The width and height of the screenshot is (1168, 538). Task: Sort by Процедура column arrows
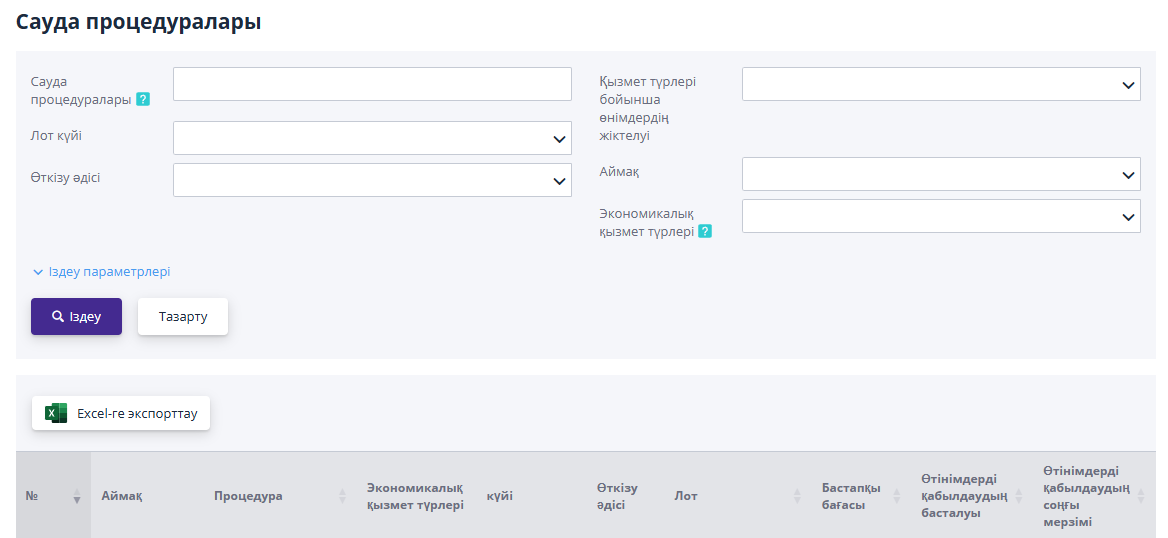(x=342, y=496)
